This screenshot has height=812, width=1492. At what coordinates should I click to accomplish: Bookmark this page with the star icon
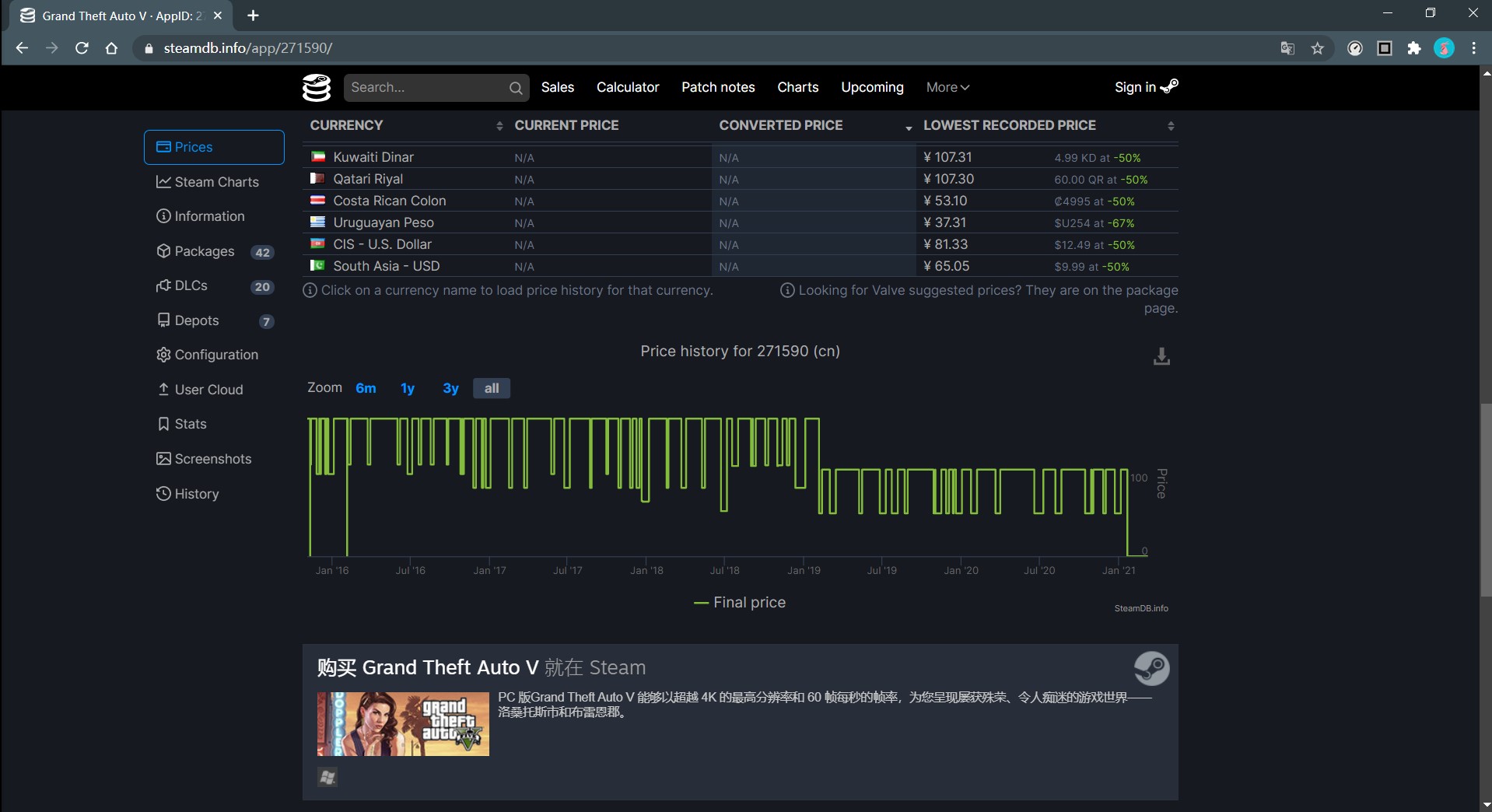1317,48
